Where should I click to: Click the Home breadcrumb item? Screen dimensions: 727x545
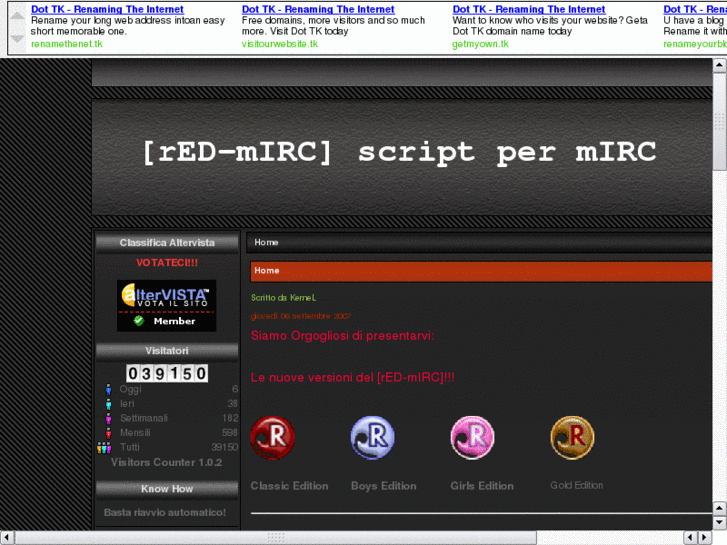coord(266,243)
